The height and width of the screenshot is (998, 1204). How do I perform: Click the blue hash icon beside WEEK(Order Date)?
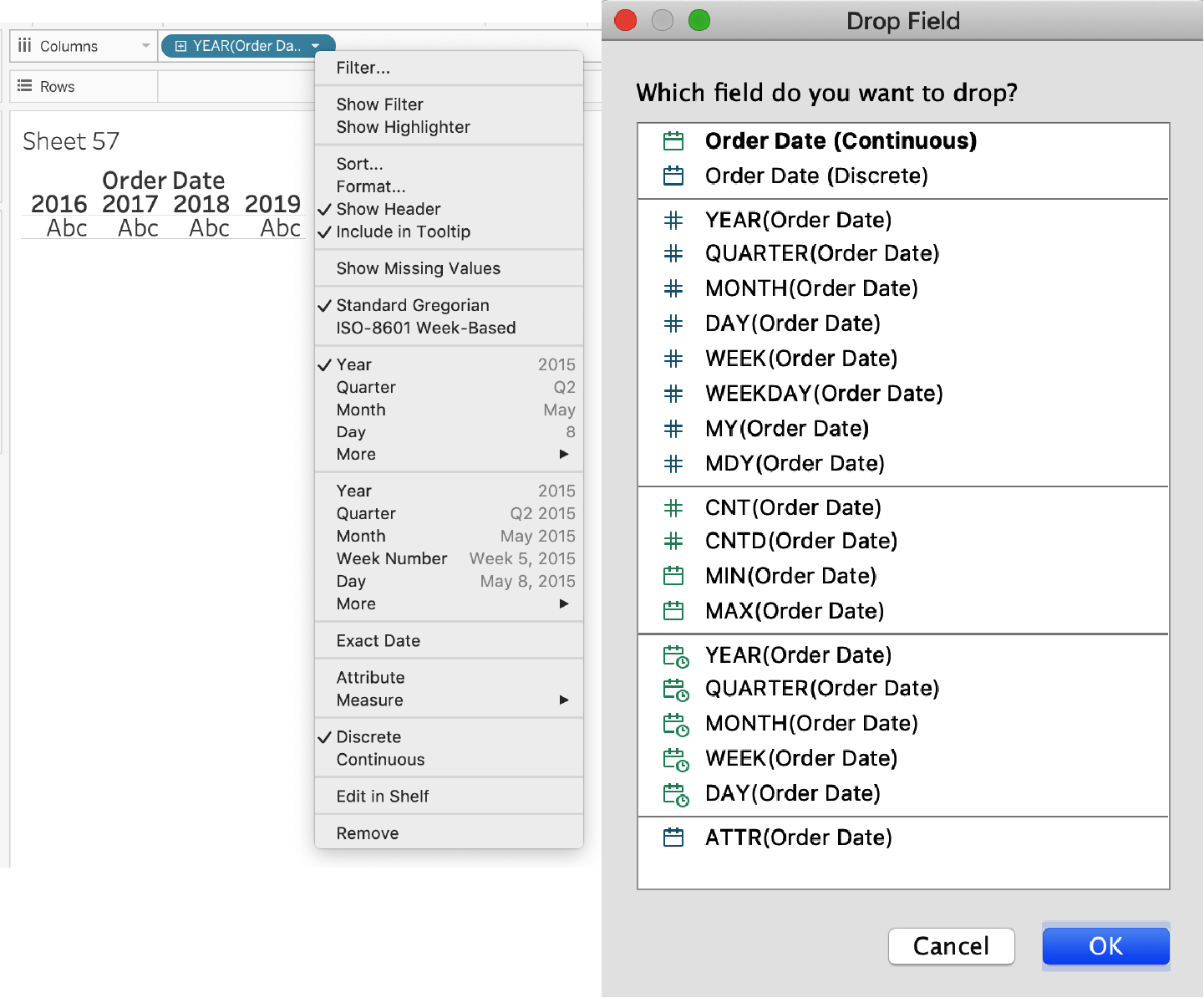click(x=673, y=359)
